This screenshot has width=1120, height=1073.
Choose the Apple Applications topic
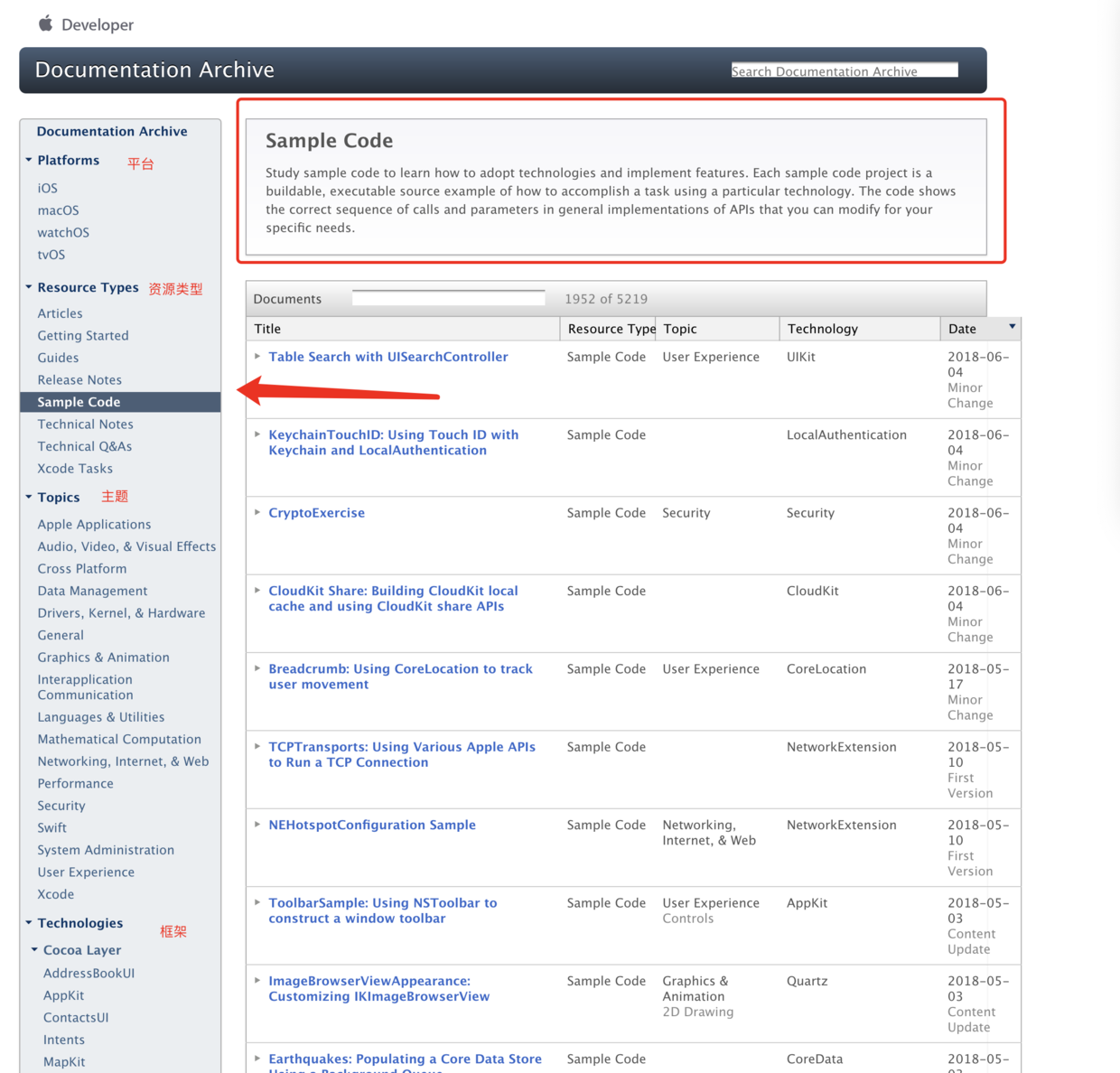click(x=94, y=525)
